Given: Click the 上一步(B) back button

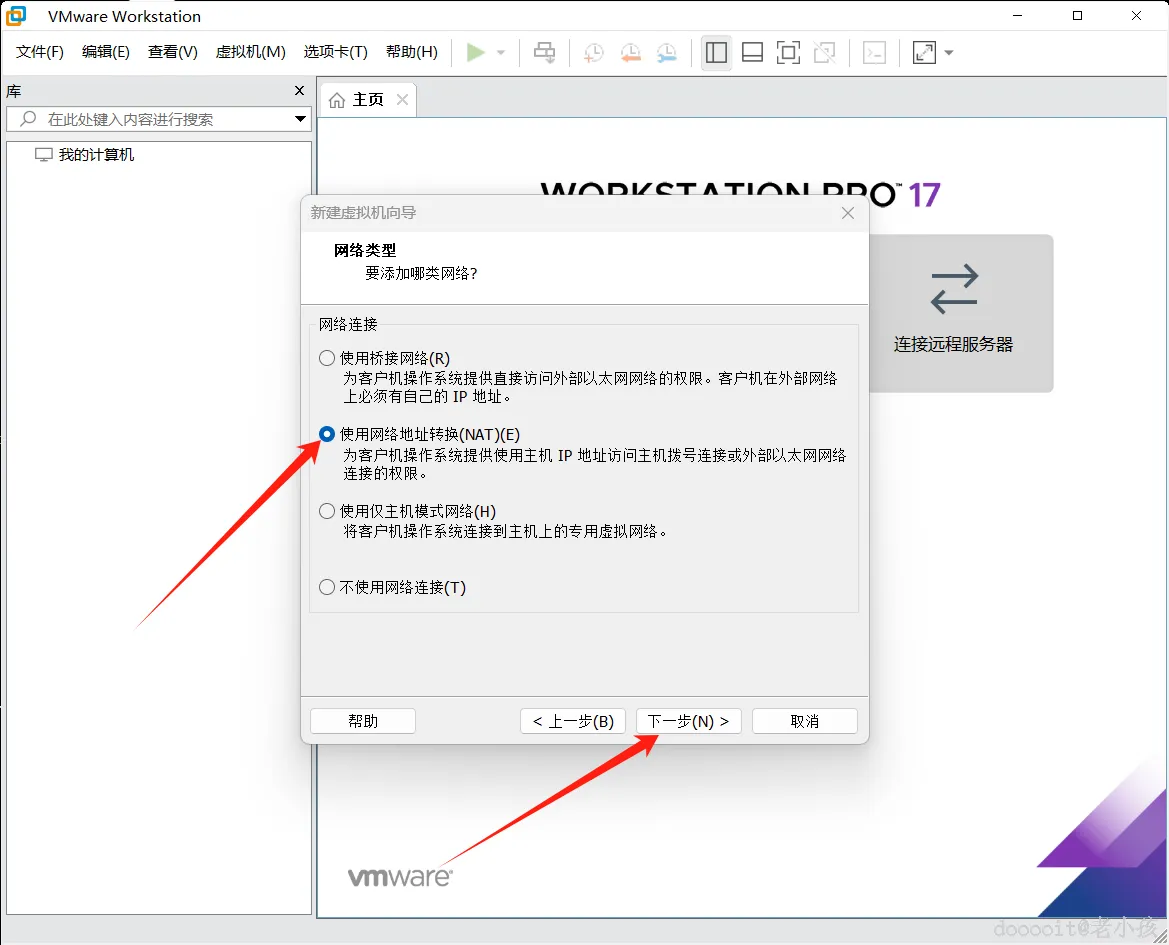Looking at the screenshot, I should tap(573, 721).
